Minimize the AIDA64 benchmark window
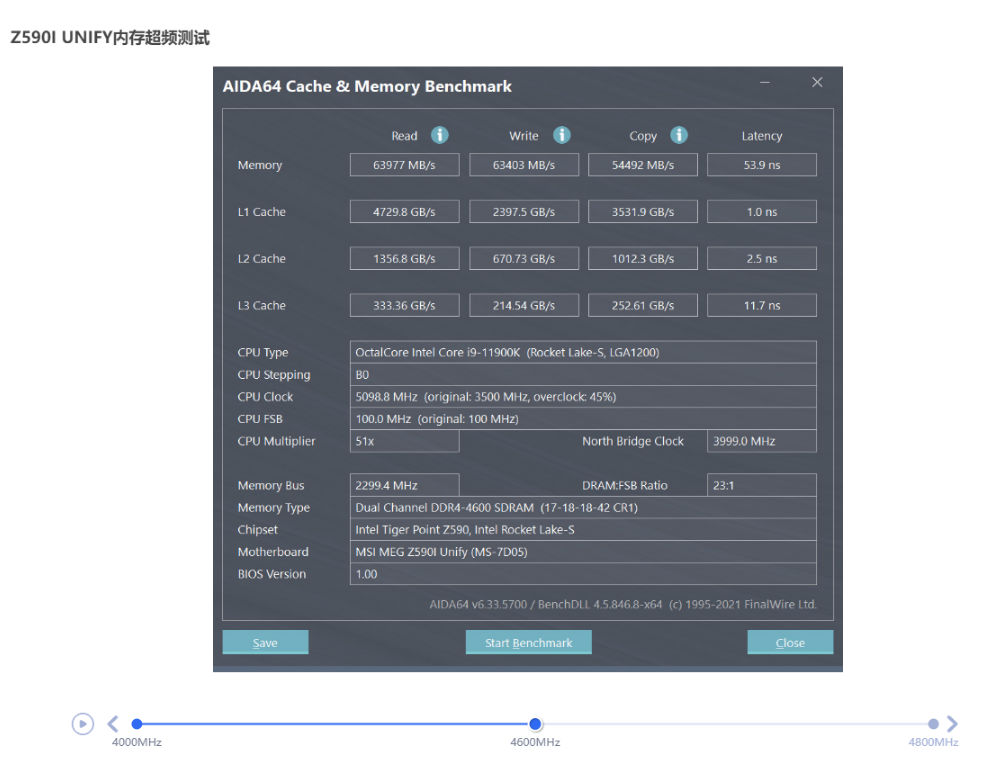This screenshot has height=767, width=986. click(765, 82)
